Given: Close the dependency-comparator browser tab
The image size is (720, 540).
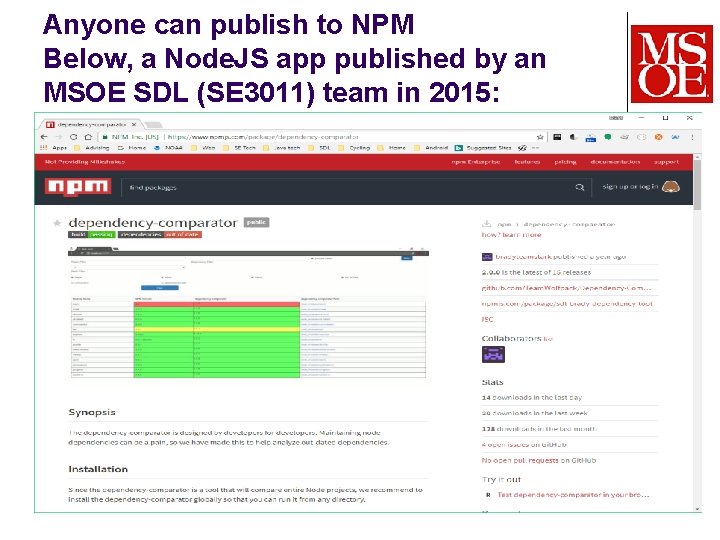Looking at the screenshot, I should tap(134, 124).
